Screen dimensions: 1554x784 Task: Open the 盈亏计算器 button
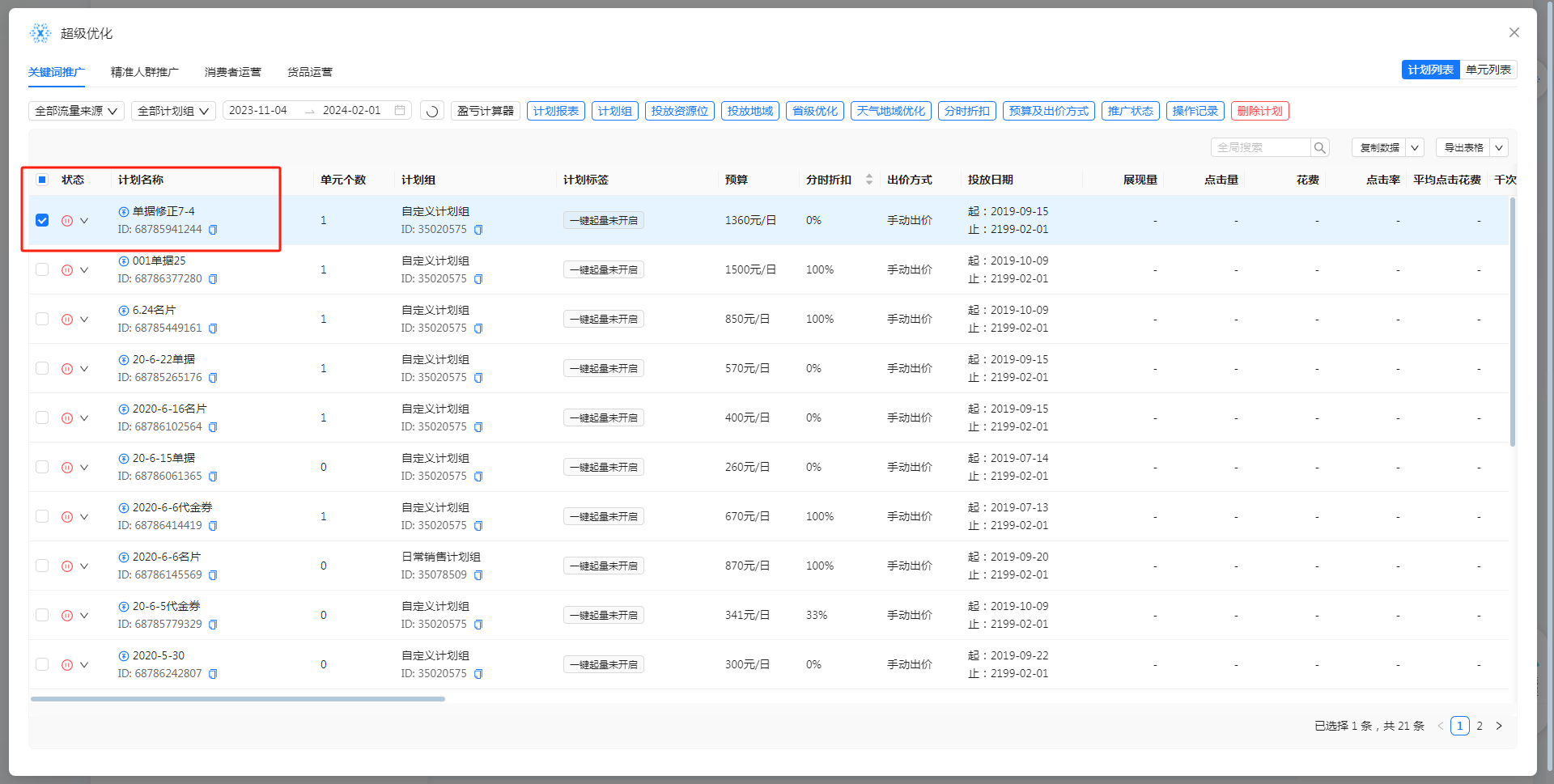486,111
